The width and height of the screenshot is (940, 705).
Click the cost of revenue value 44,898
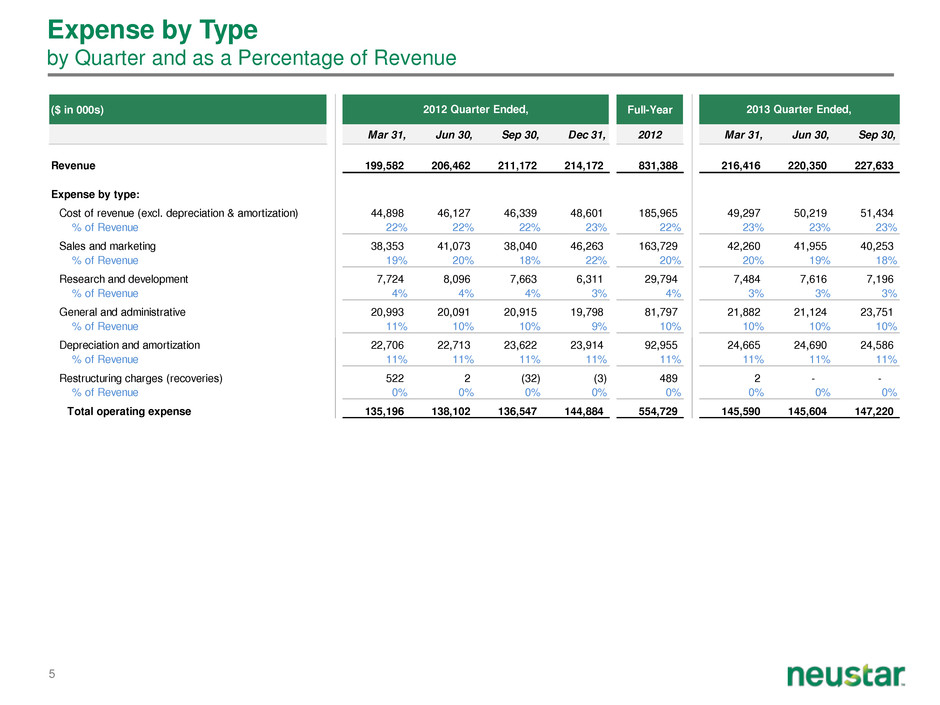click(x=387, y=213)
